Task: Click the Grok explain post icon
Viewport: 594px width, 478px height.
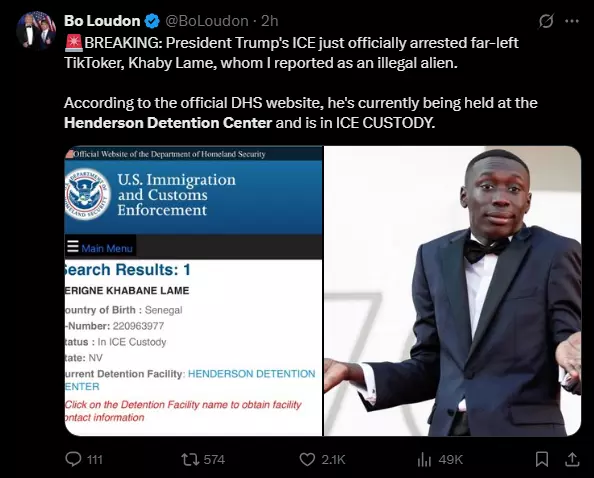Action: tap(546, 21)
